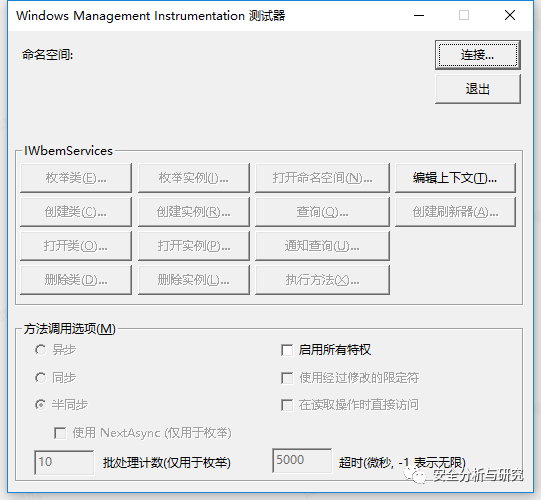The image size is (541, 500).
Task: Click the 删除实例(L)... button
Action: pyautogui.click(x=194, y=280)
